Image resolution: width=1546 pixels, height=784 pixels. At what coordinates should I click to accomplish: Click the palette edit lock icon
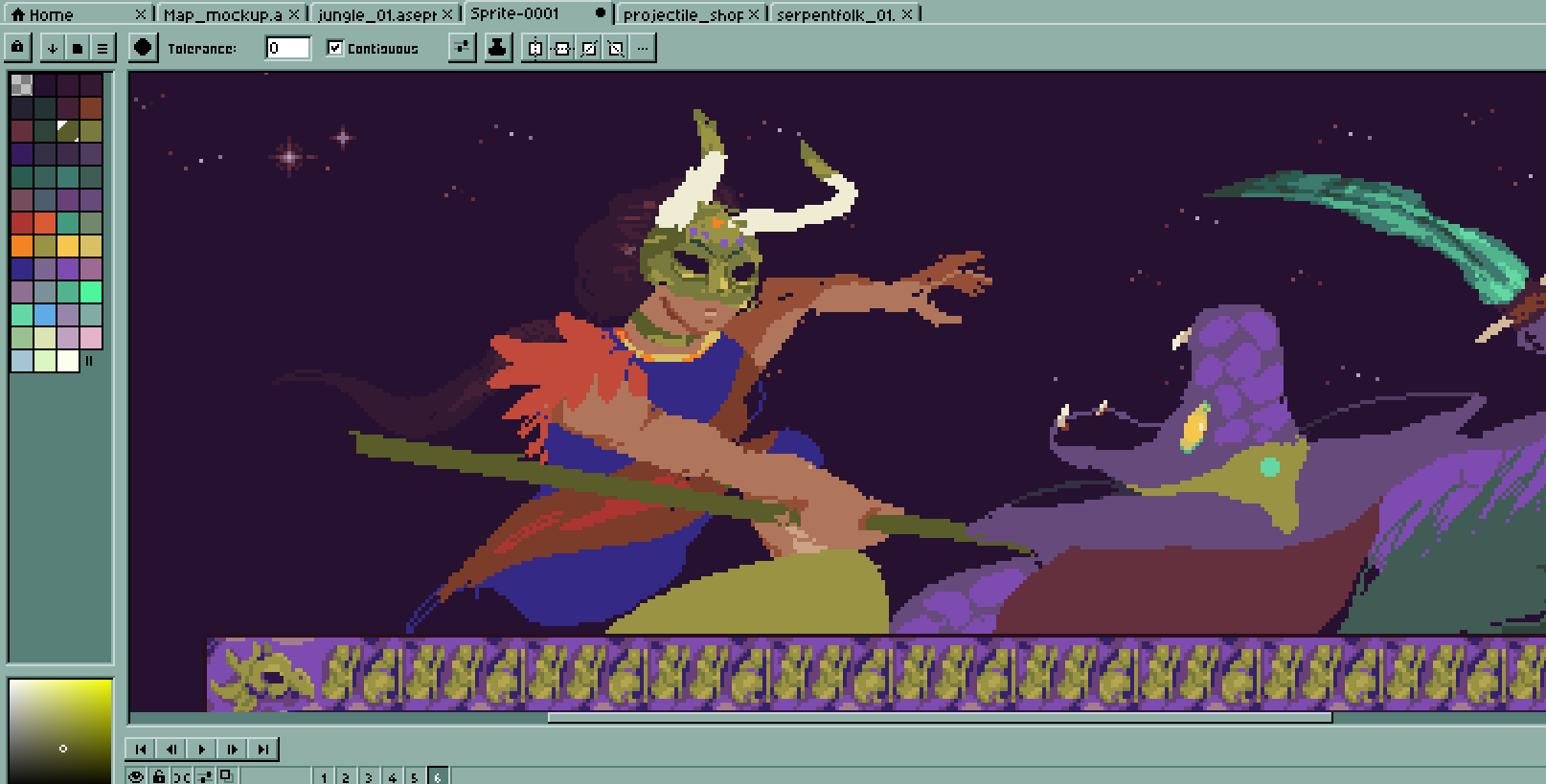pyautogui.click(x=18, y=47)
